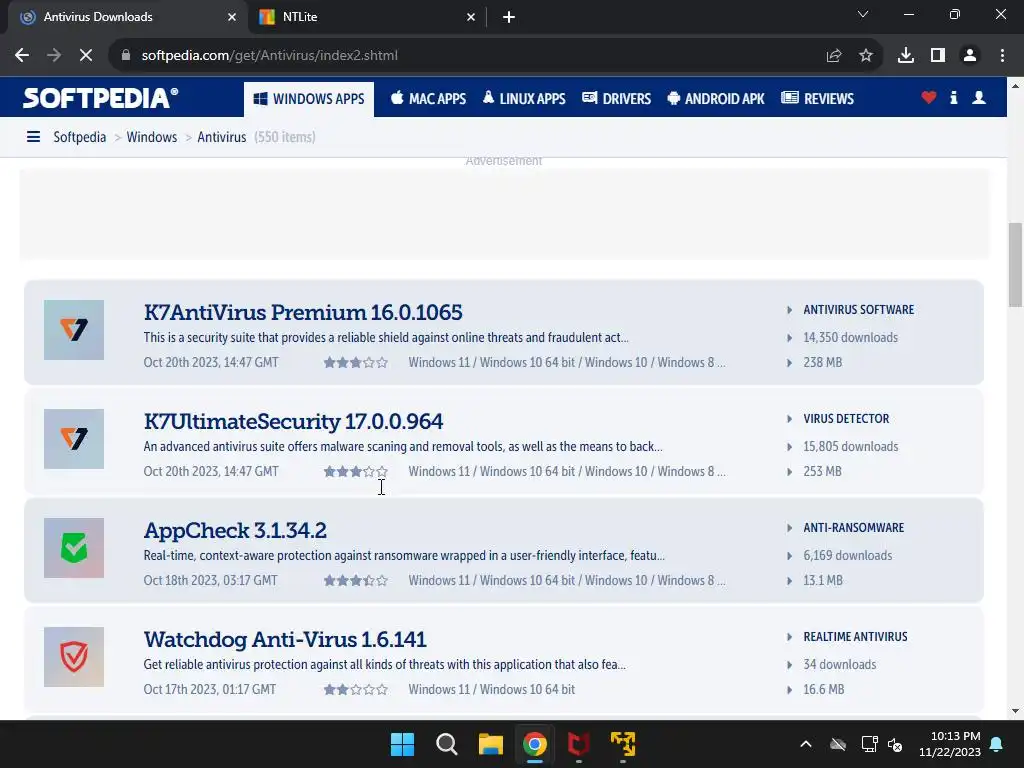Click the red heart favorites icon

coord(929,97)
